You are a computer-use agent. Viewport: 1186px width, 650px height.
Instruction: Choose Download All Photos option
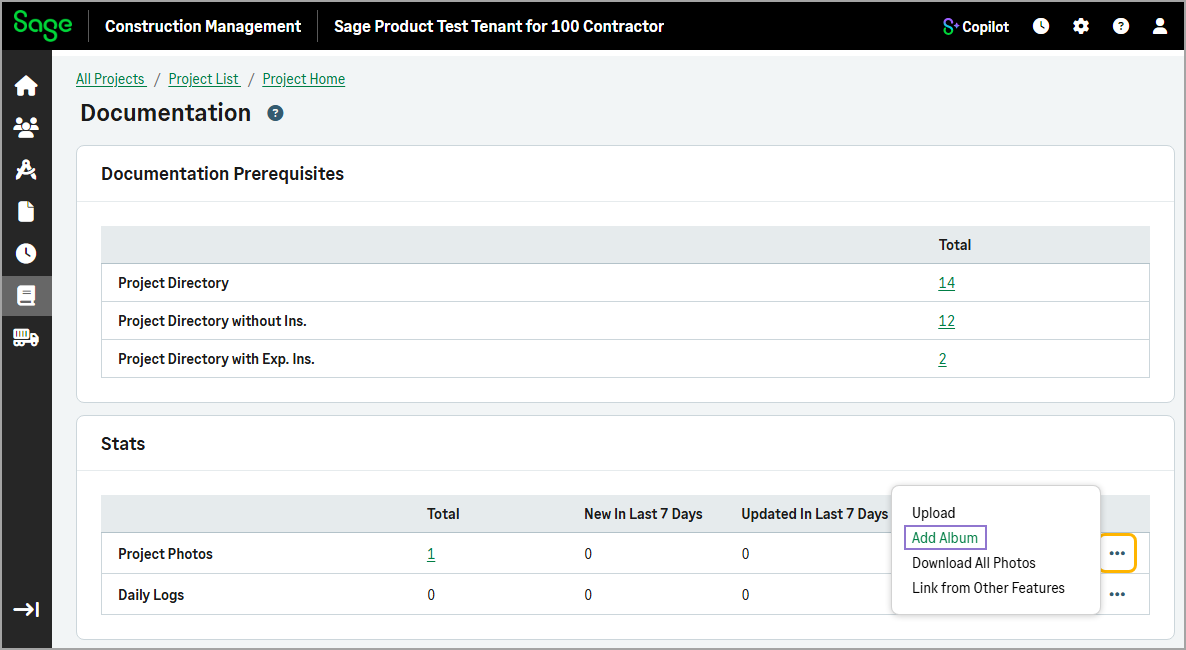[973, 563]
